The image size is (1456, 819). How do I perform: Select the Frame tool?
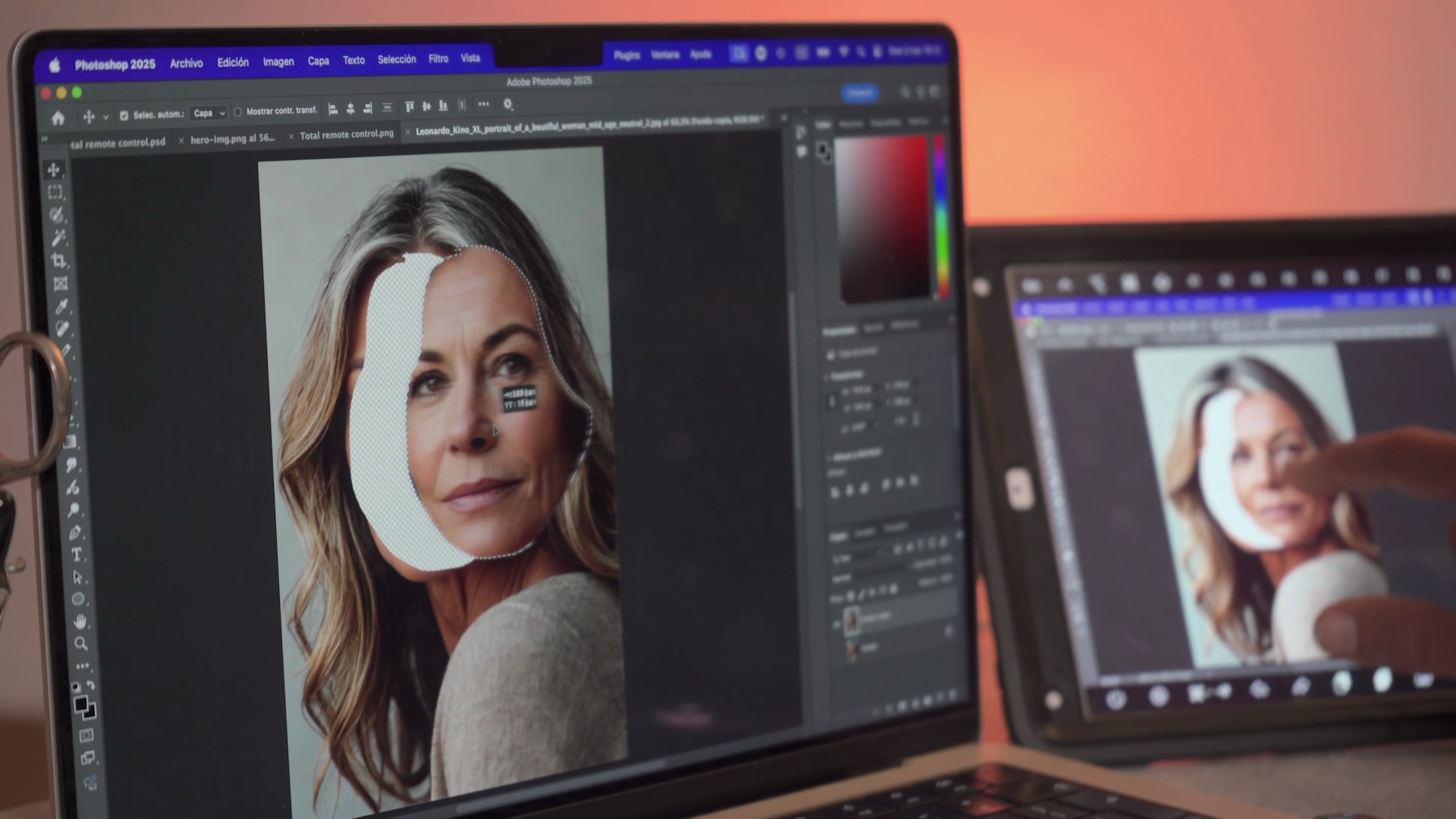[x=61, y=284]
